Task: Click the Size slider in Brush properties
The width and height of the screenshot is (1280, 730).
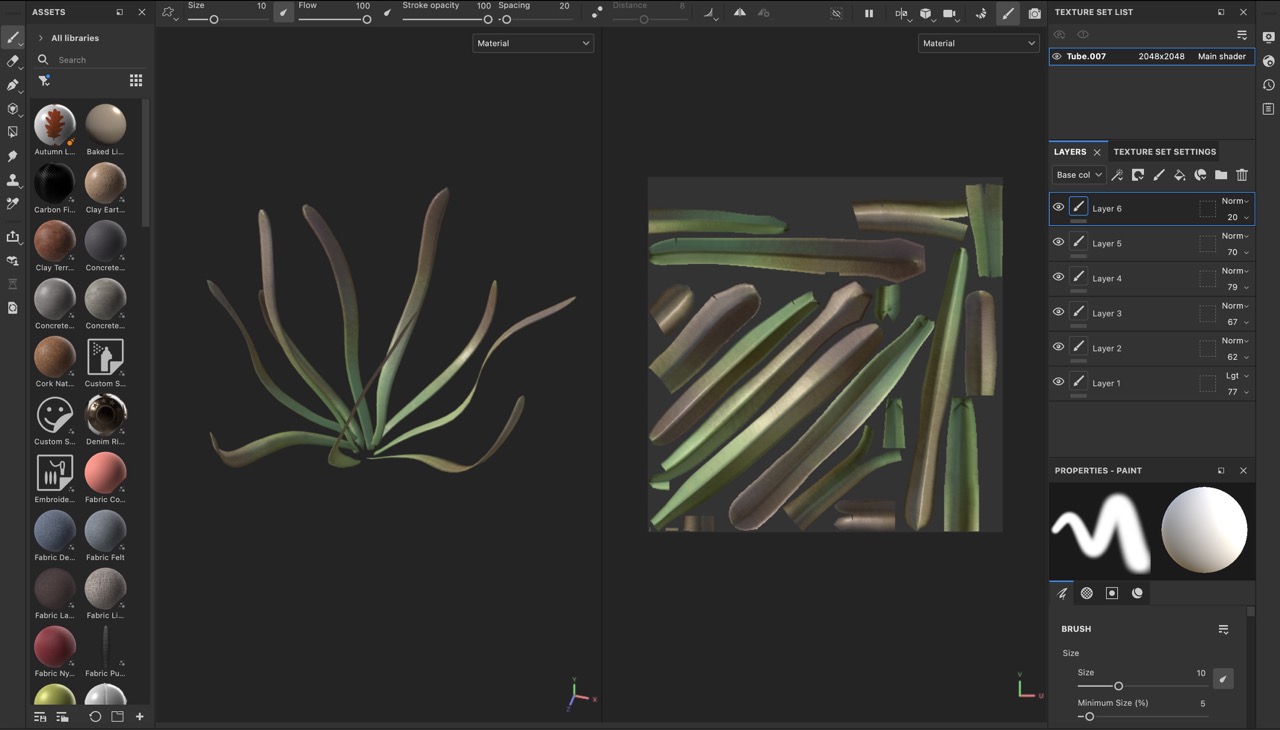Action: pyautogui.click(x=1141, y=686)
